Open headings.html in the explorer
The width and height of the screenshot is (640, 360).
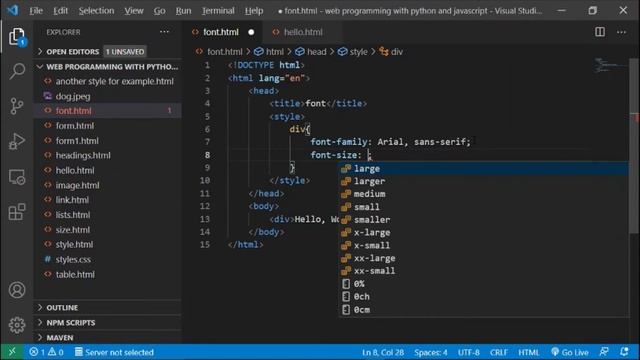108,156
